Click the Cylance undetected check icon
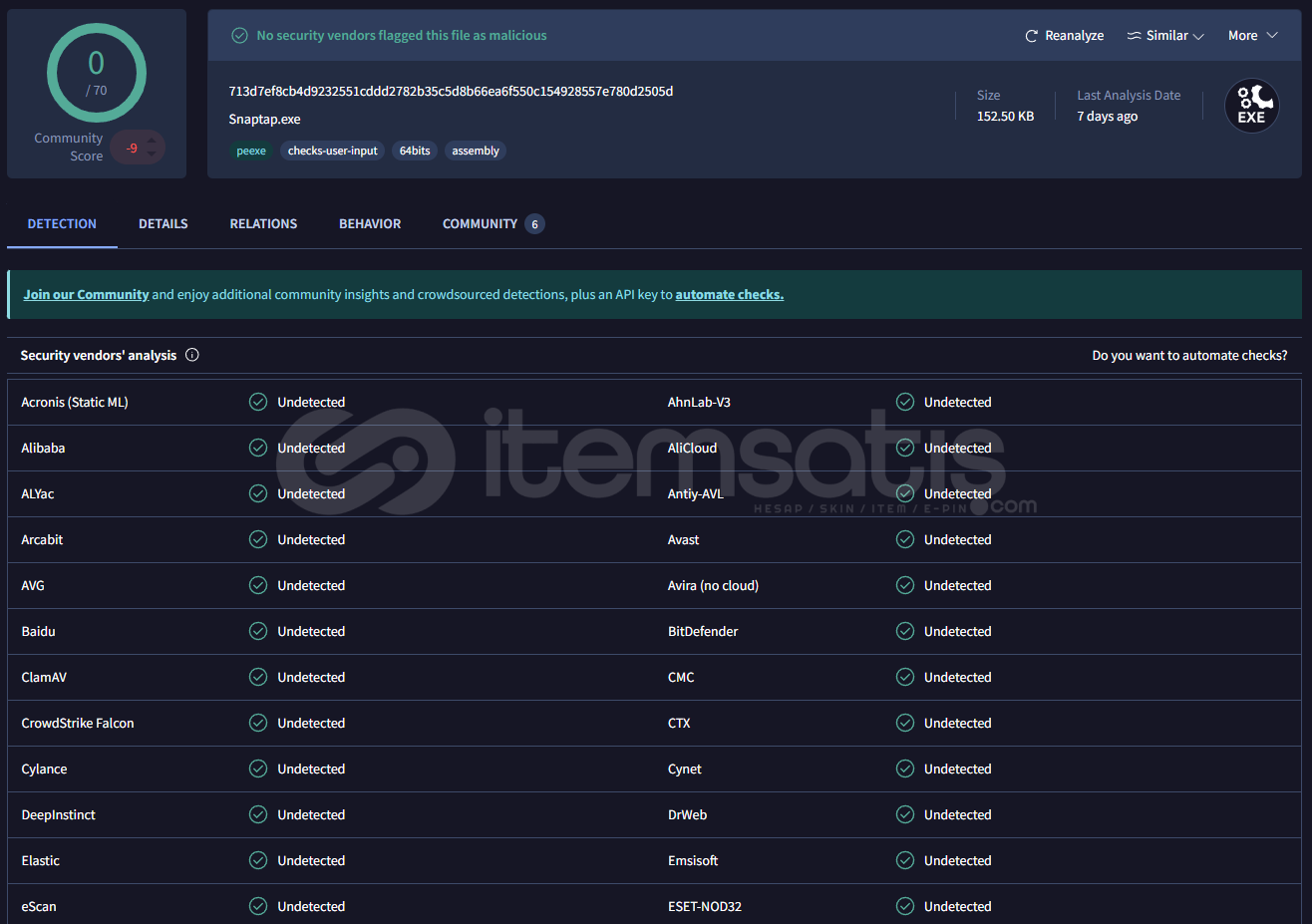Image resolution: width=1312 pixels, height=924 pixels. pos(258,769)
